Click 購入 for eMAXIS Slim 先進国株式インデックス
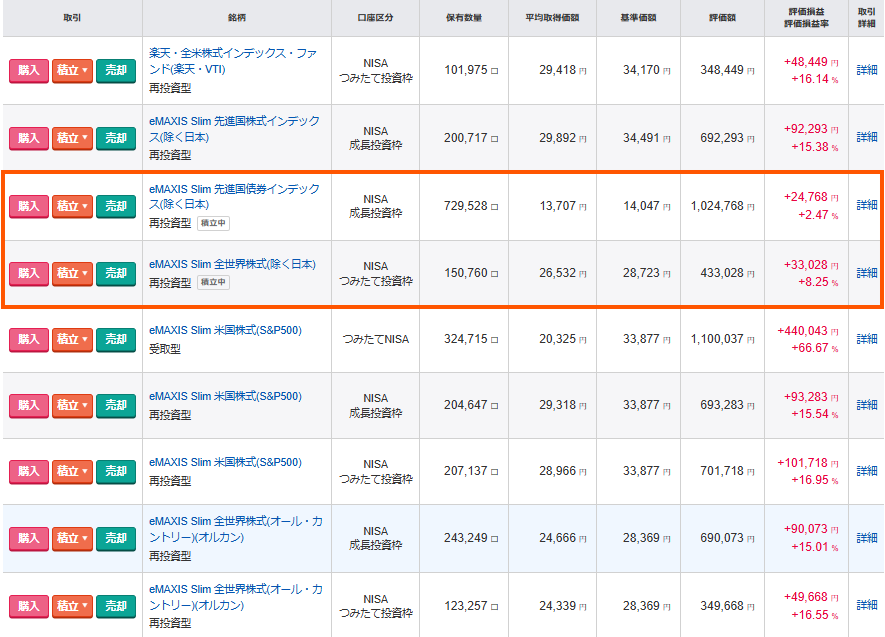Screen dimensions: 885x637 coord(29,138)
